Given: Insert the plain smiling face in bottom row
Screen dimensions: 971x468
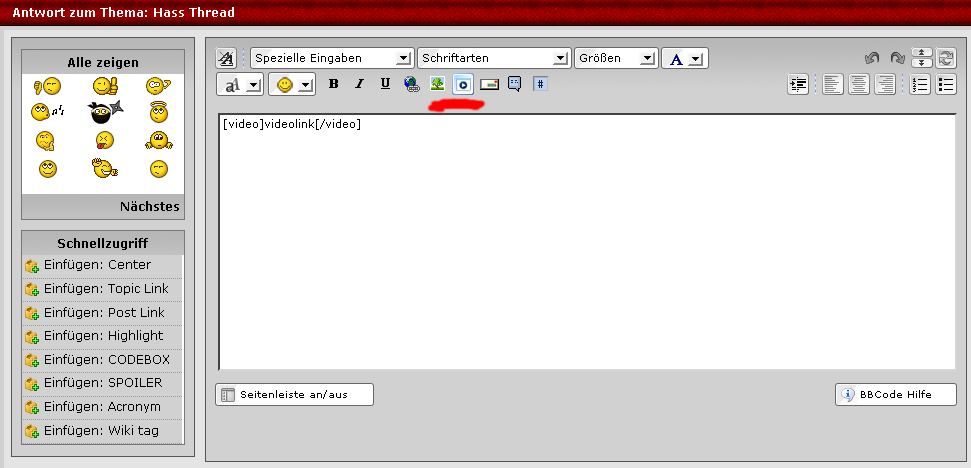Looking at the screenshot, I should [48, 168].
